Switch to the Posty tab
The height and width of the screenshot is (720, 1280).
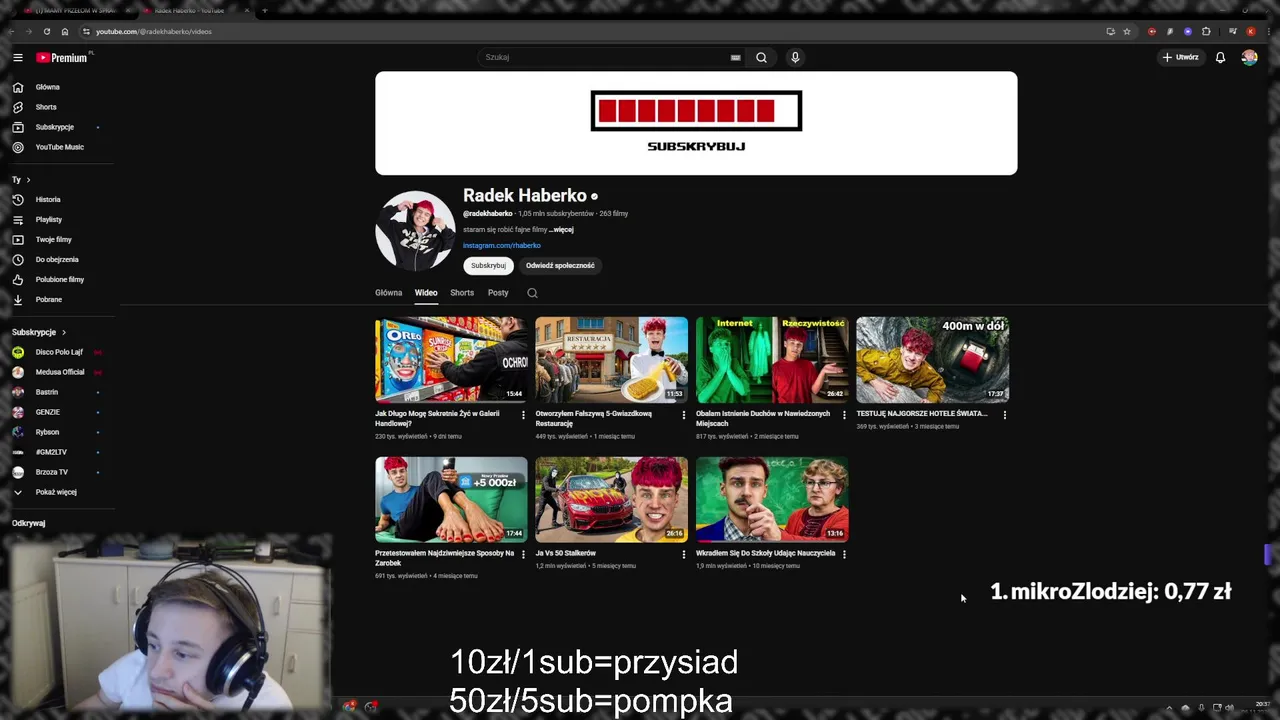point(498,293)
